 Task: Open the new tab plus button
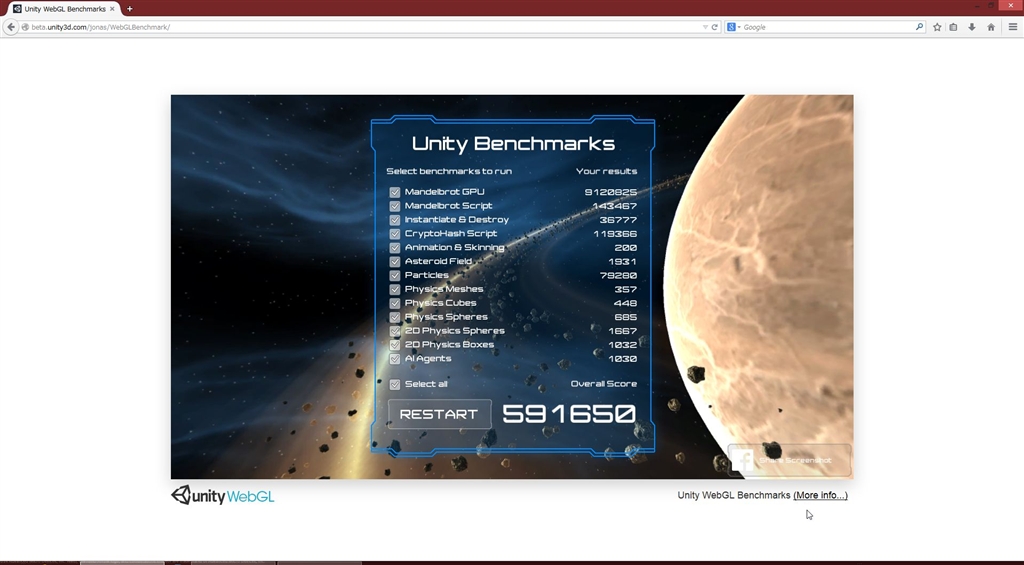tap(129, 8)
